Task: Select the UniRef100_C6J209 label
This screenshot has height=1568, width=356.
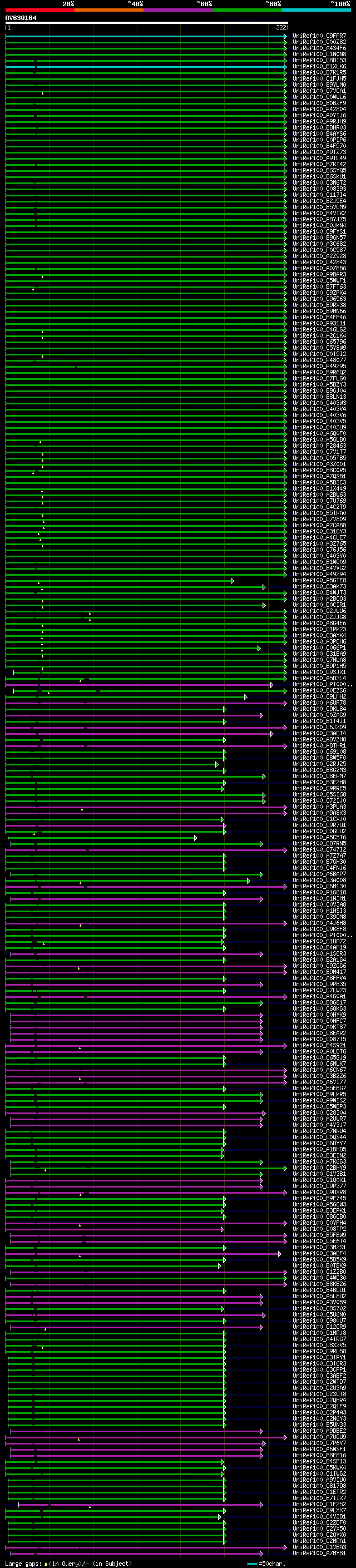Action: pos(319,728)
